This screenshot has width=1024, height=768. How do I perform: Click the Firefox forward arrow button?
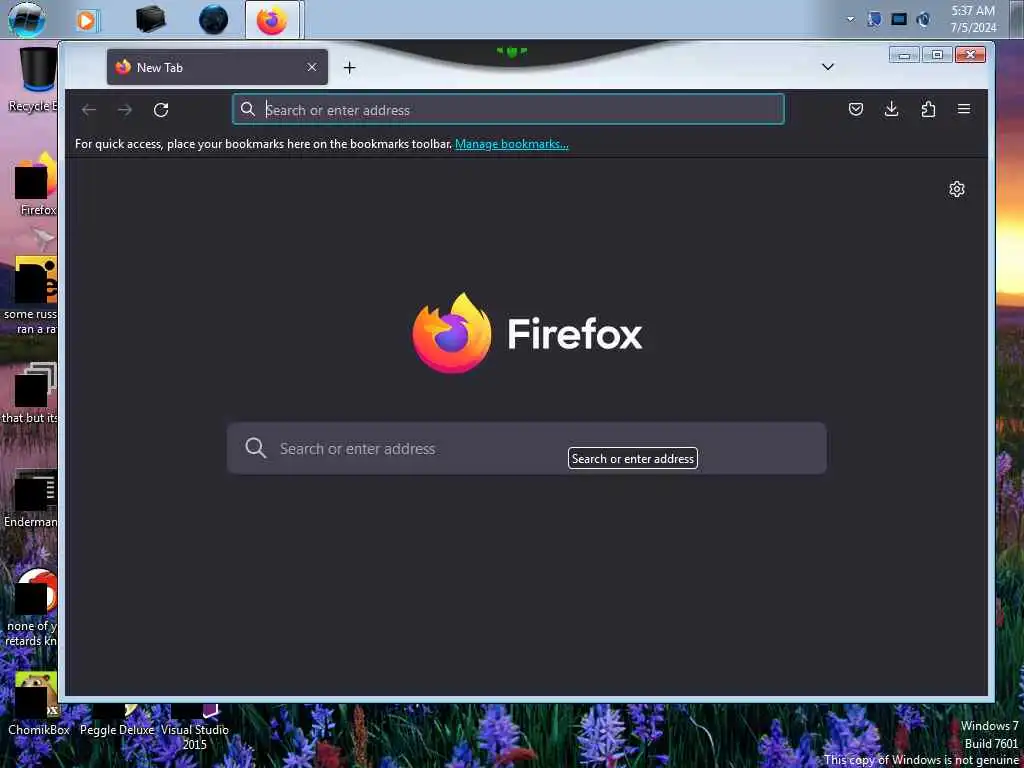(x=125, y=110)
